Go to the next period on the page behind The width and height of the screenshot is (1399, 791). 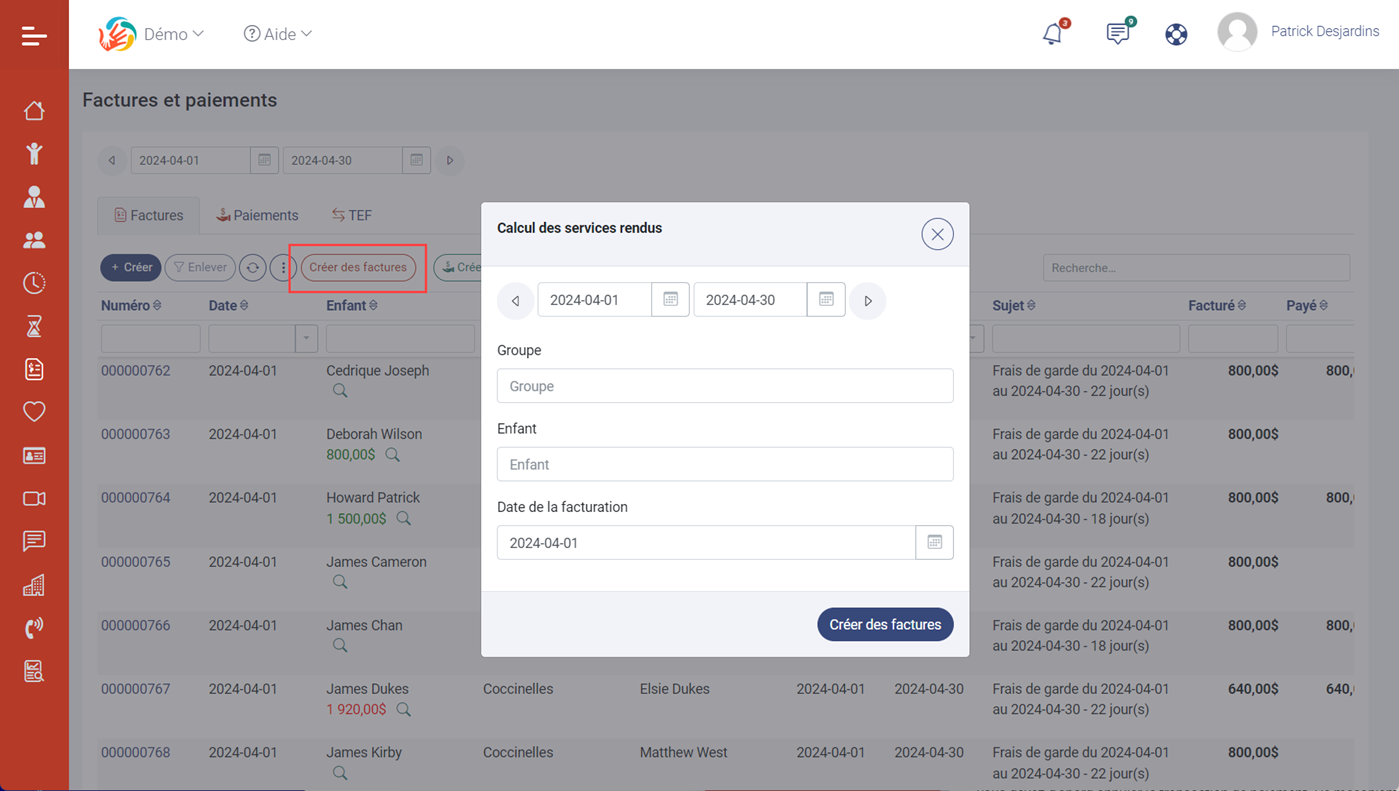point(450,160)
